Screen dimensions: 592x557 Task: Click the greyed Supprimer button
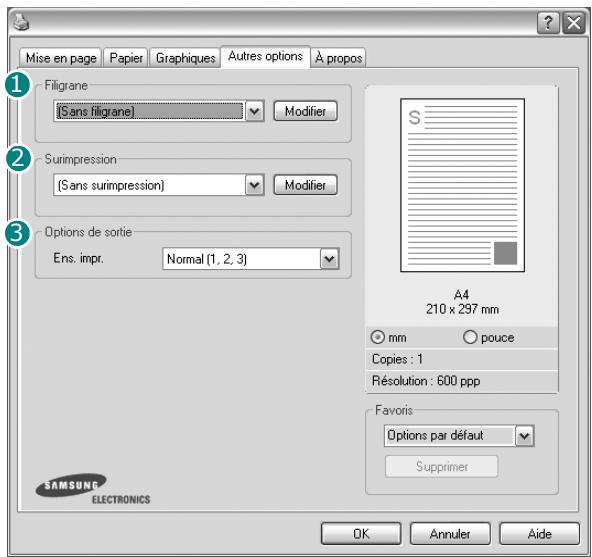point(441,466)
